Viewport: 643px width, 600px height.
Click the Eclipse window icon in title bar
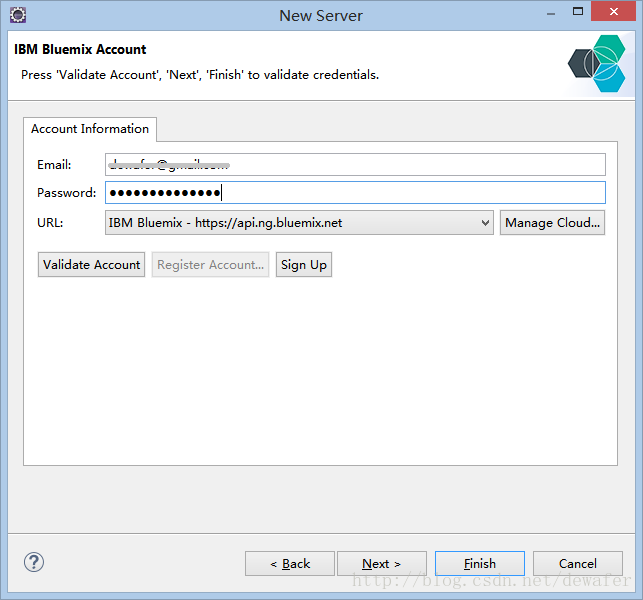click(x=18, y=15)
